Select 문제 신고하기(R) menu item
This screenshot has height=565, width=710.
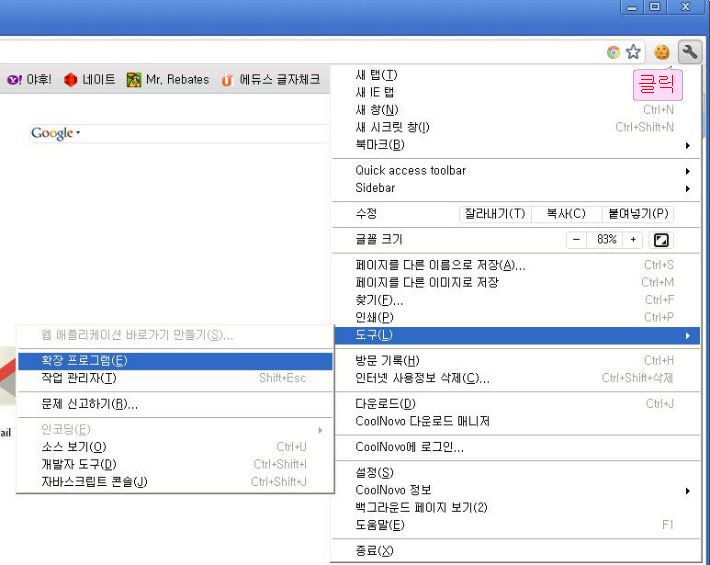click(175, 404)
